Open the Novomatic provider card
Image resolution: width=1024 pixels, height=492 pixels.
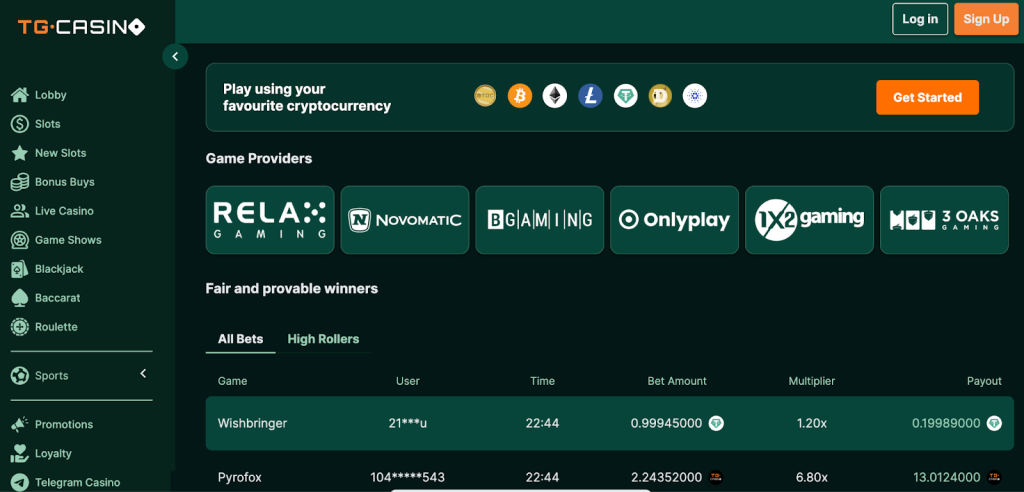(405, 220)
